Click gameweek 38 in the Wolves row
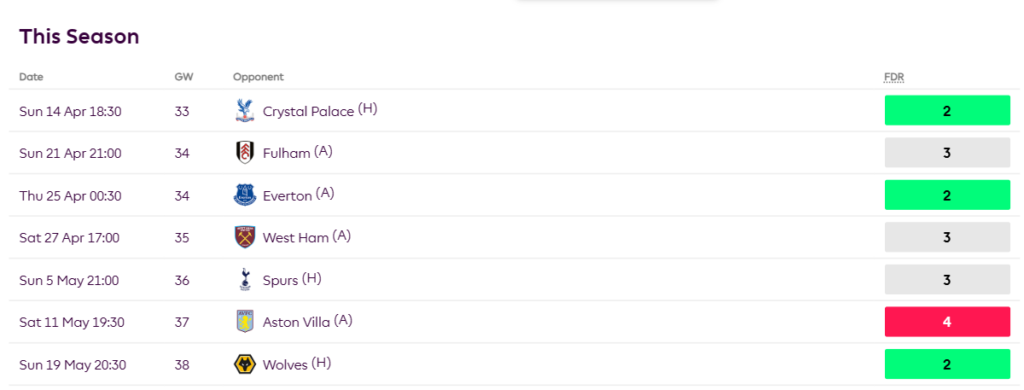The image size is (1024, 390). pyautogui.click(x=182, y=365)
